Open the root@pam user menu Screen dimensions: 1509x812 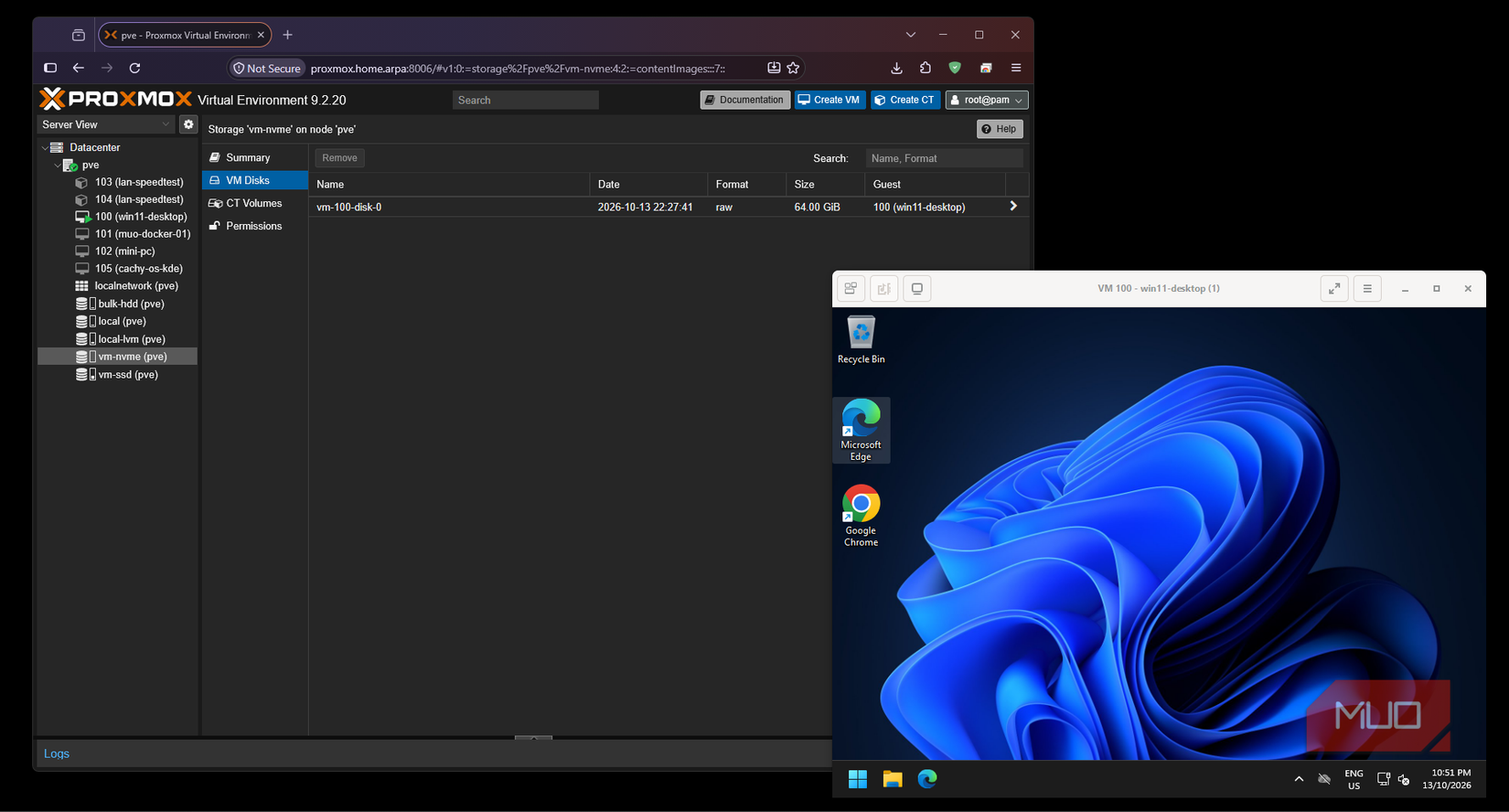pyautogui.click(x=987, y=100)
